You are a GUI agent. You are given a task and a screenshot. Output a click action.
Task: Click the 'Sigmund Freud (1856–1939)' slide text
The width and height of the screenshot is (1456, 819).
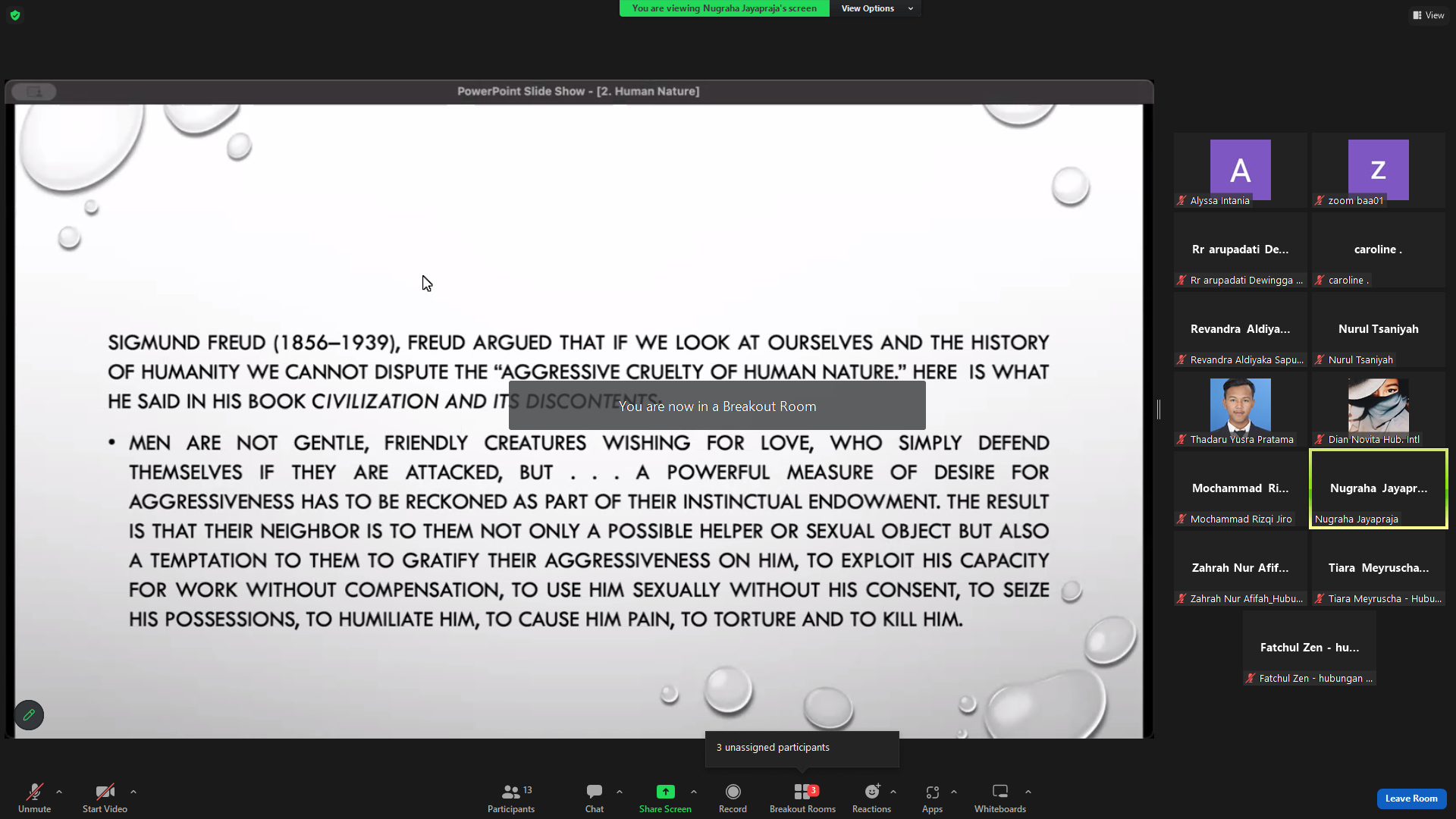click(x=253, y=343)
